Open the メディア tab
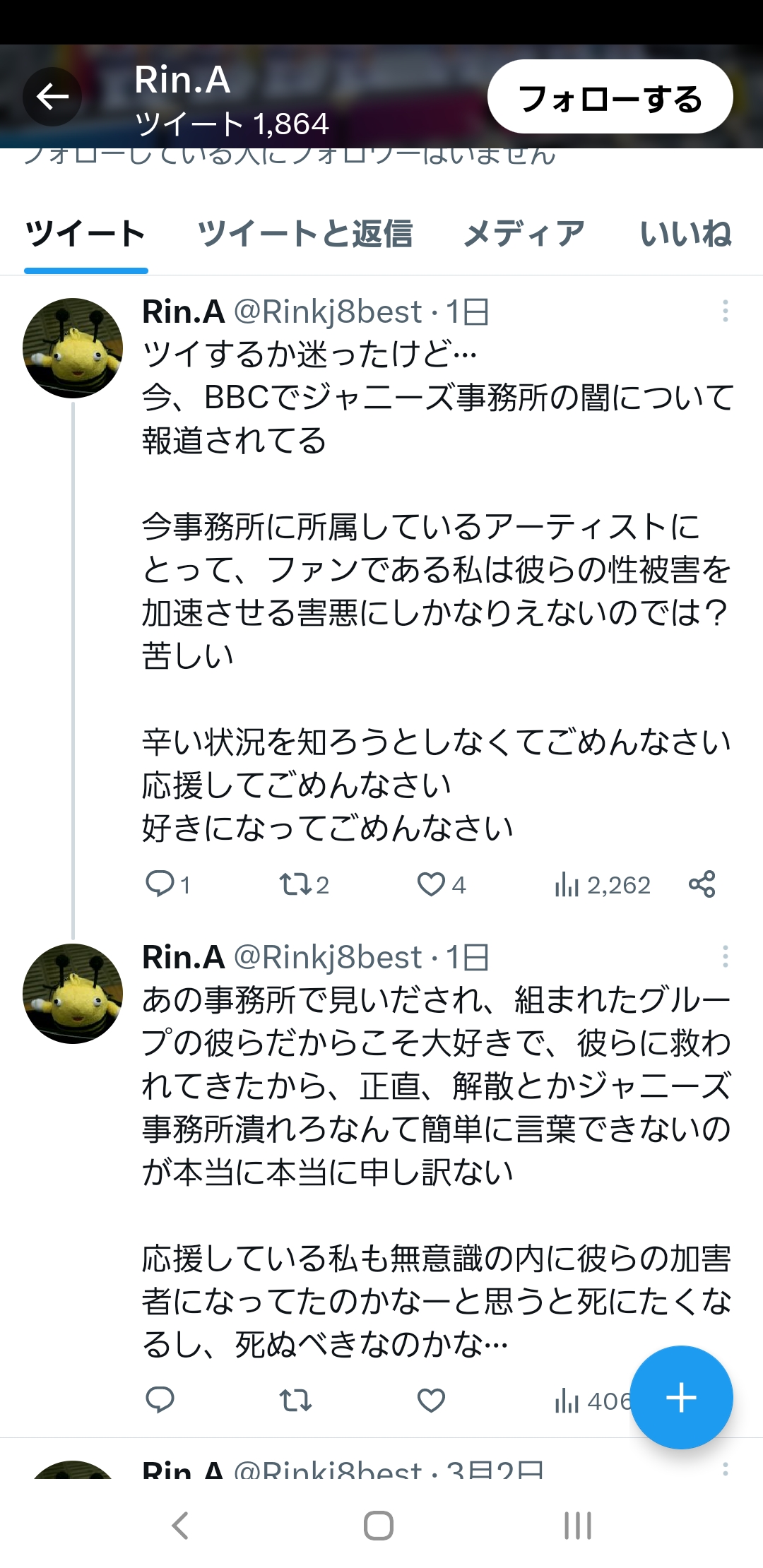 [x=524, y=234]
